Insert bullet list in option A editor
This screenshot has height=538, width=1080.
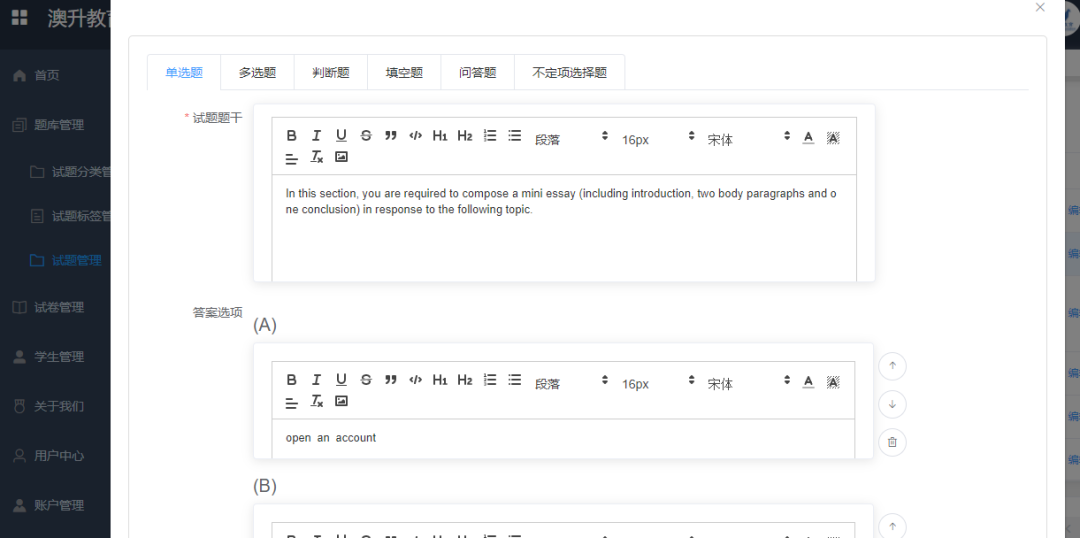515,380
